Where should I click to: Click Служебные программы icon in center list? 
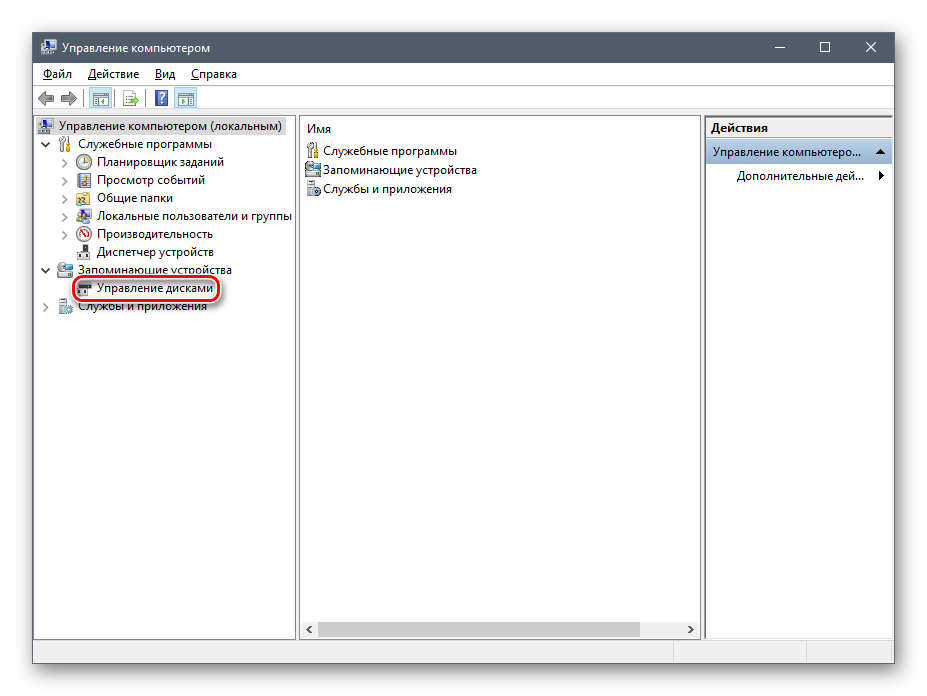click(x=312, y=151)
